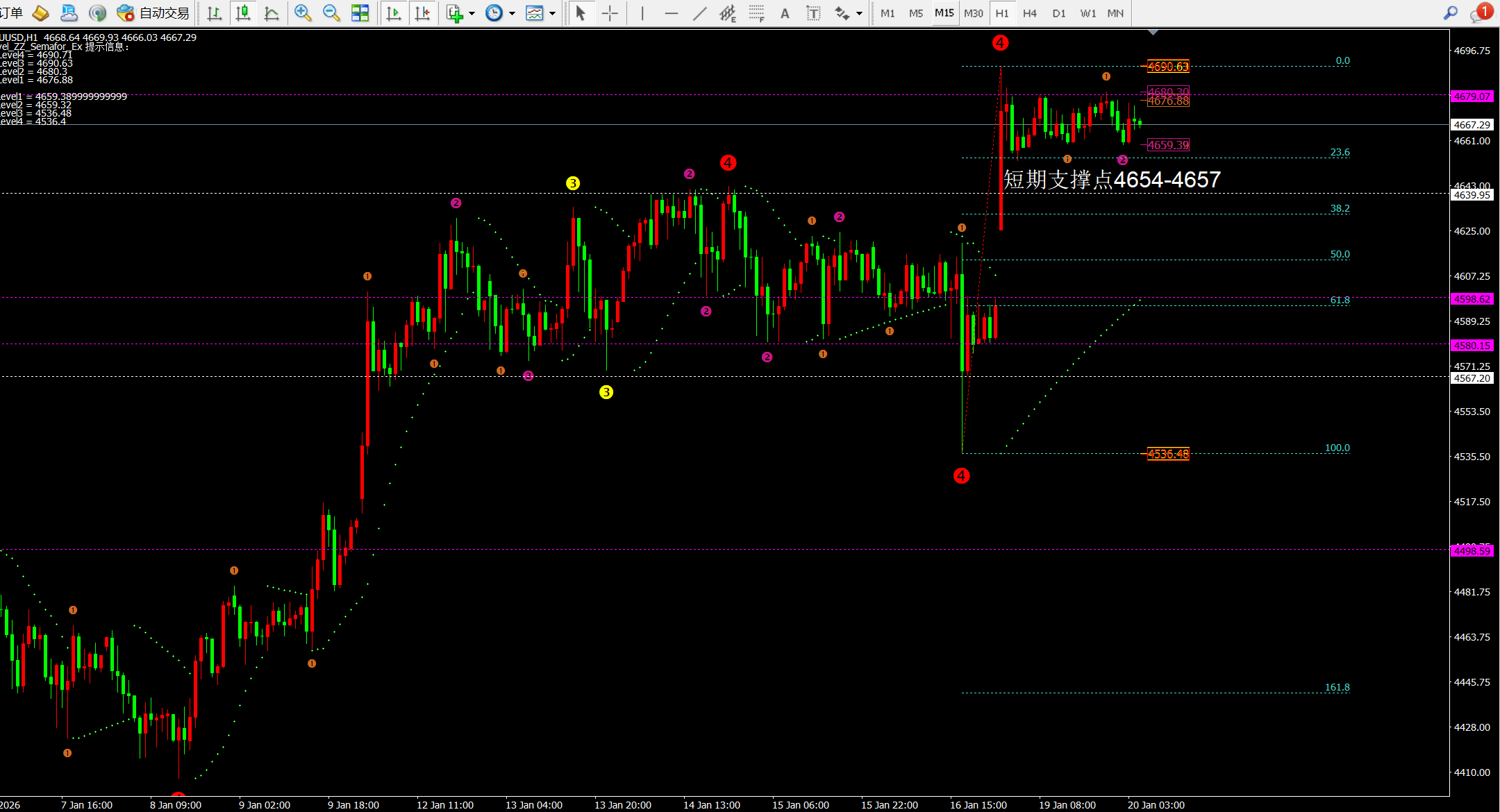This screenshot has width=1500, height=812.
Task: Click the zoom in magnifier icon
Action: [x=302, y=12]
